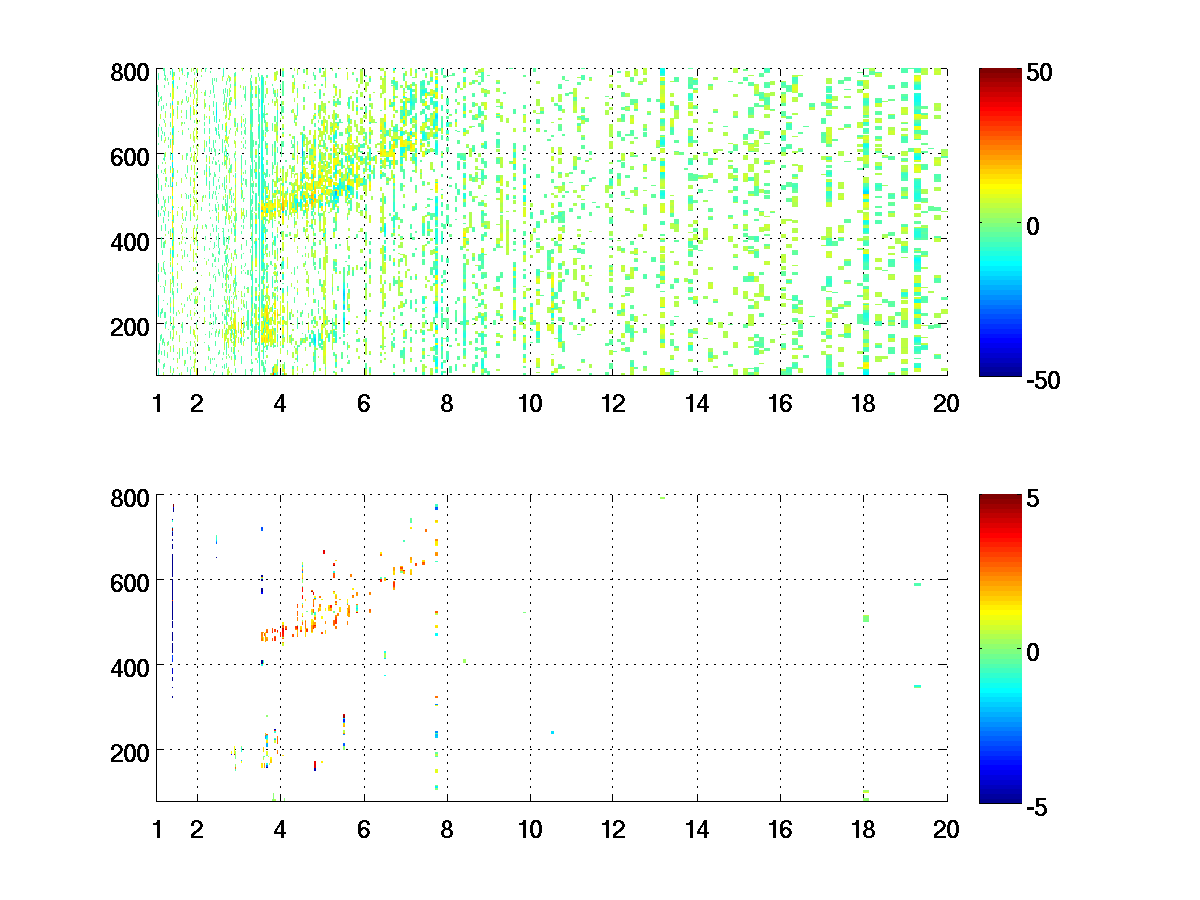Viewport: 1200px width, 900px height.
Task: Select the dense upper heatmap plot area
Action: (551, 222)
